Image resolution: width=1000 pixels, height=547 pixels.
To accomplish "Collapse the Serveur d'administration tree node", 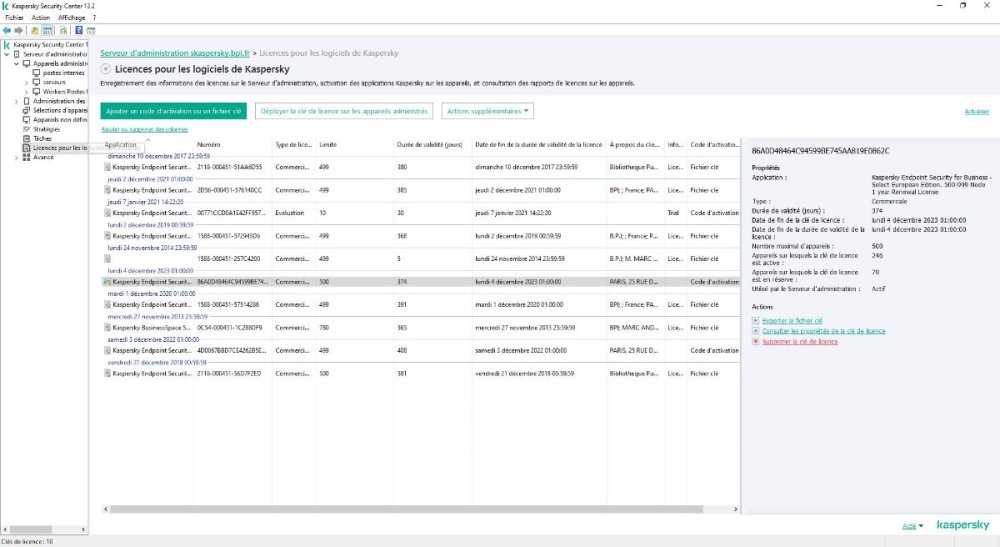I will coord(7,54).
